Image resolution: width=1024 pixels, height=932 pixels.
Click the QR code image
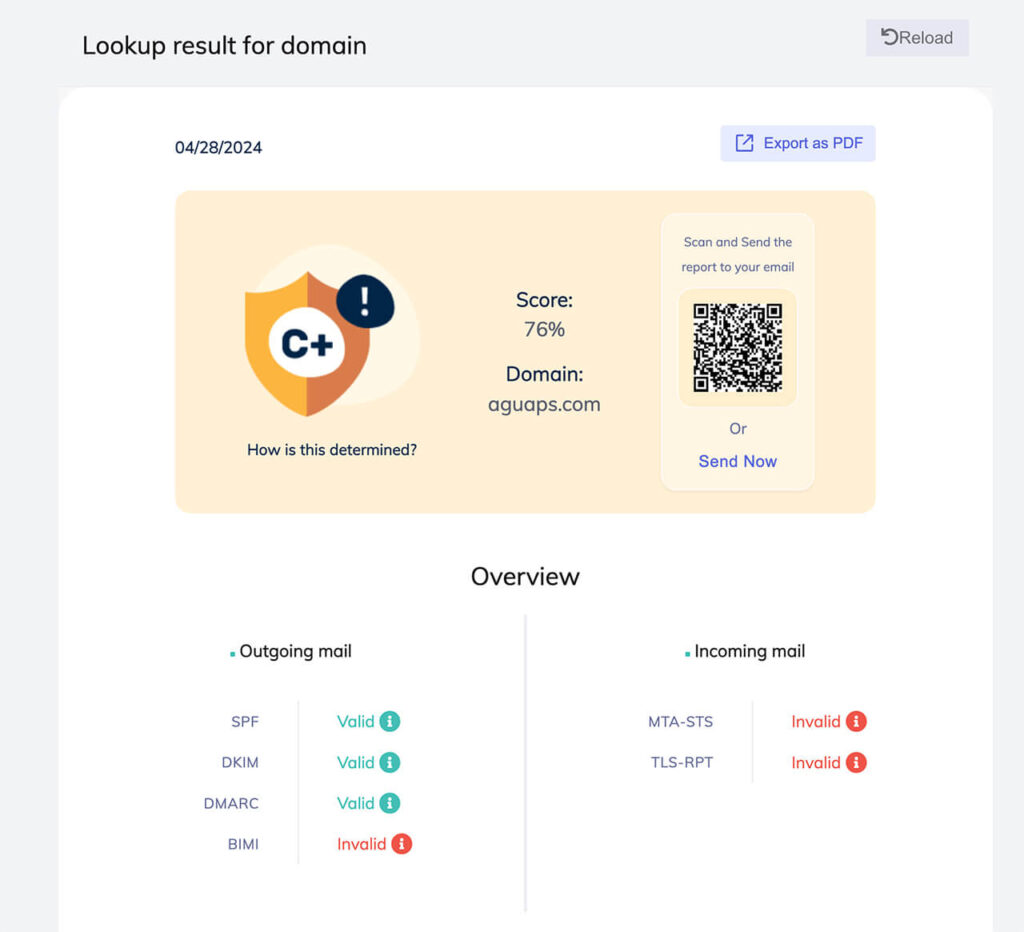(x=737, y=347)
